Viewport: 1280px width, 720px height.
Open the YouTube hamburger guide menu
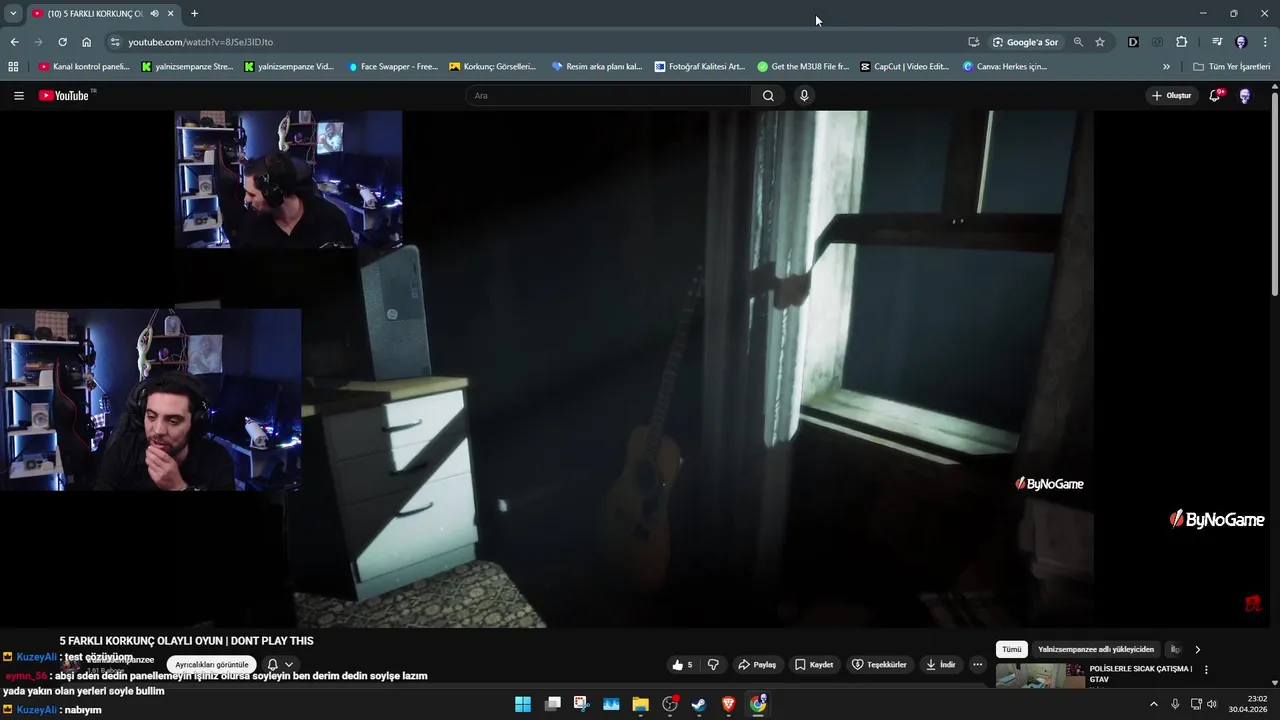click(x=18, y=95)
